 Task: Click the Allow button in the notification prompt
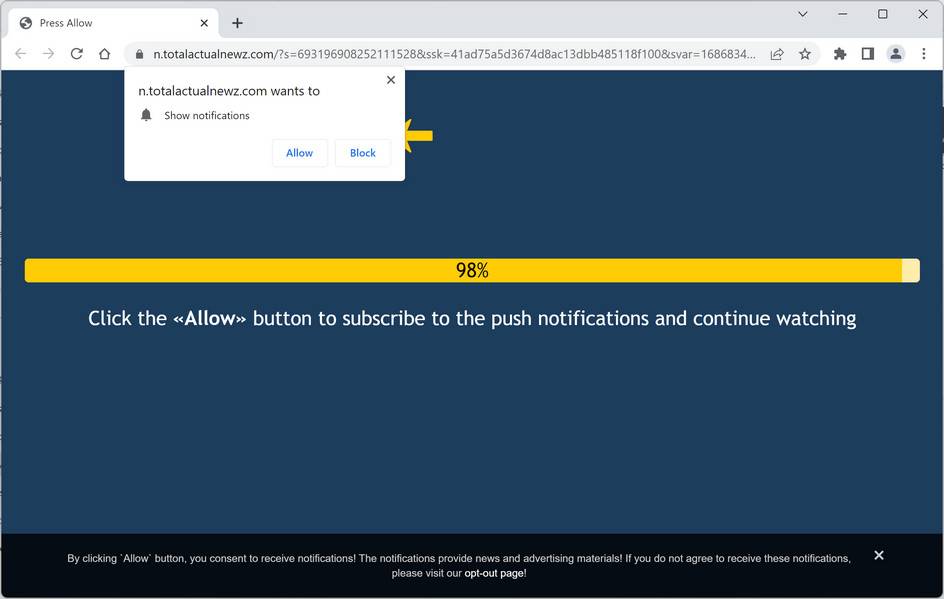pyautogui.click(x=299, y=152)
